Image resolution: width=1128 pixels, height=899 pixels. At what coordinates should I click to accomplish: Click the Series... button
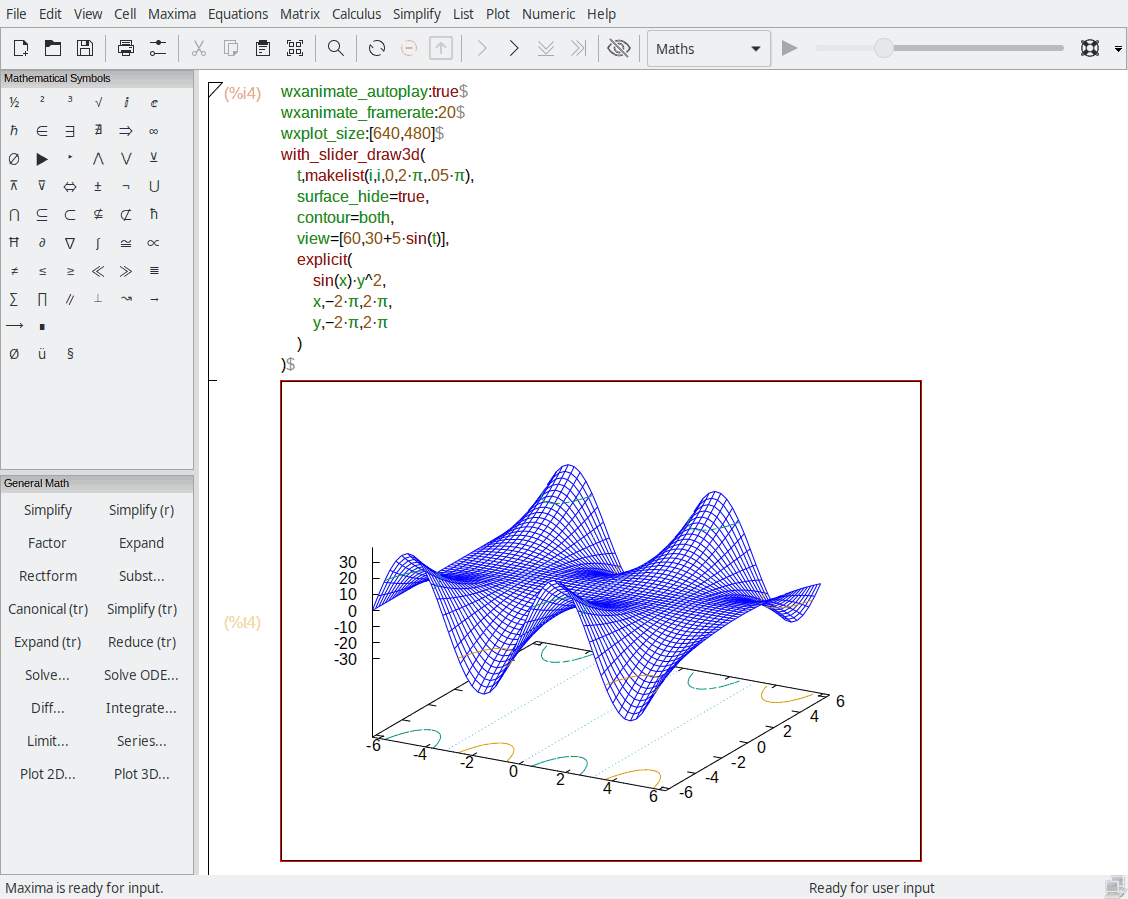pos(141,741)
